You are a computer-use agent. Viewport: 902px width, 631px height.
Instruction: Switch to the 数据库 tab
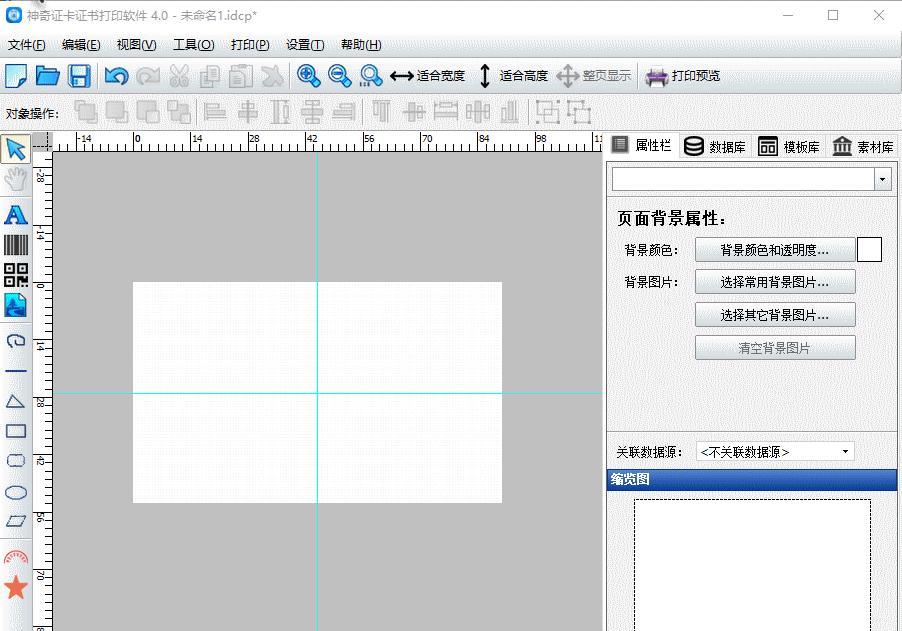tap(715, 147)
